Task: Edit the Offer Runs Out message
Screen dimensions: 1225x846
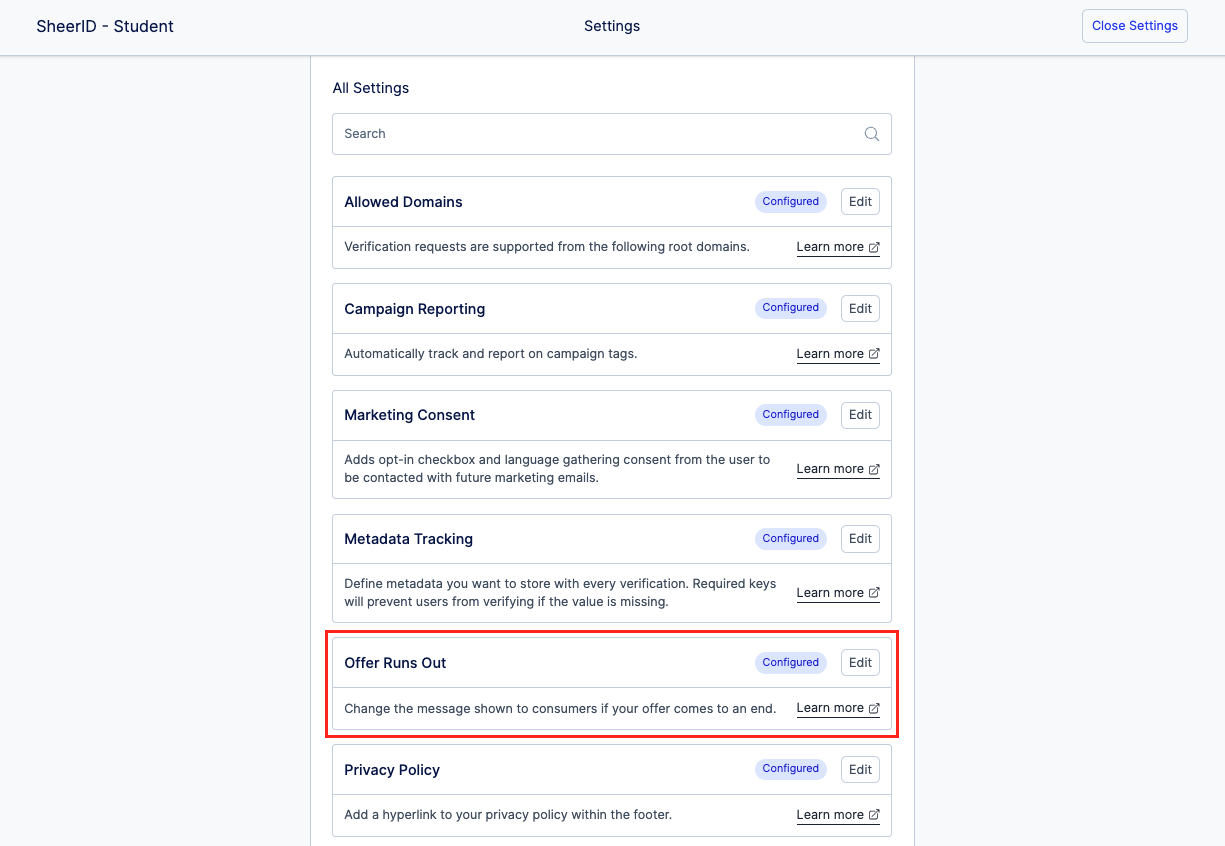Action: (860, 663)
